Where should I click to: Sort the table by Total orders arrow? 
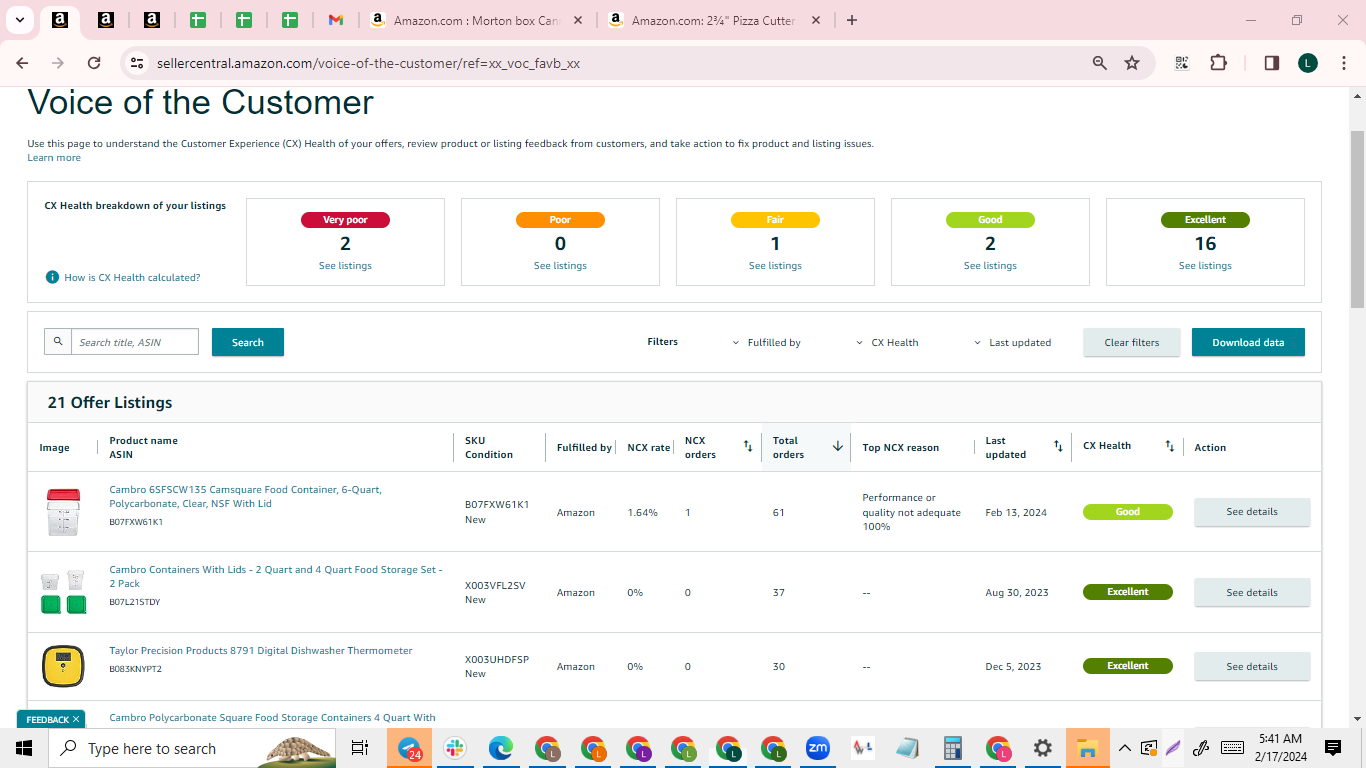coord(838,447)
